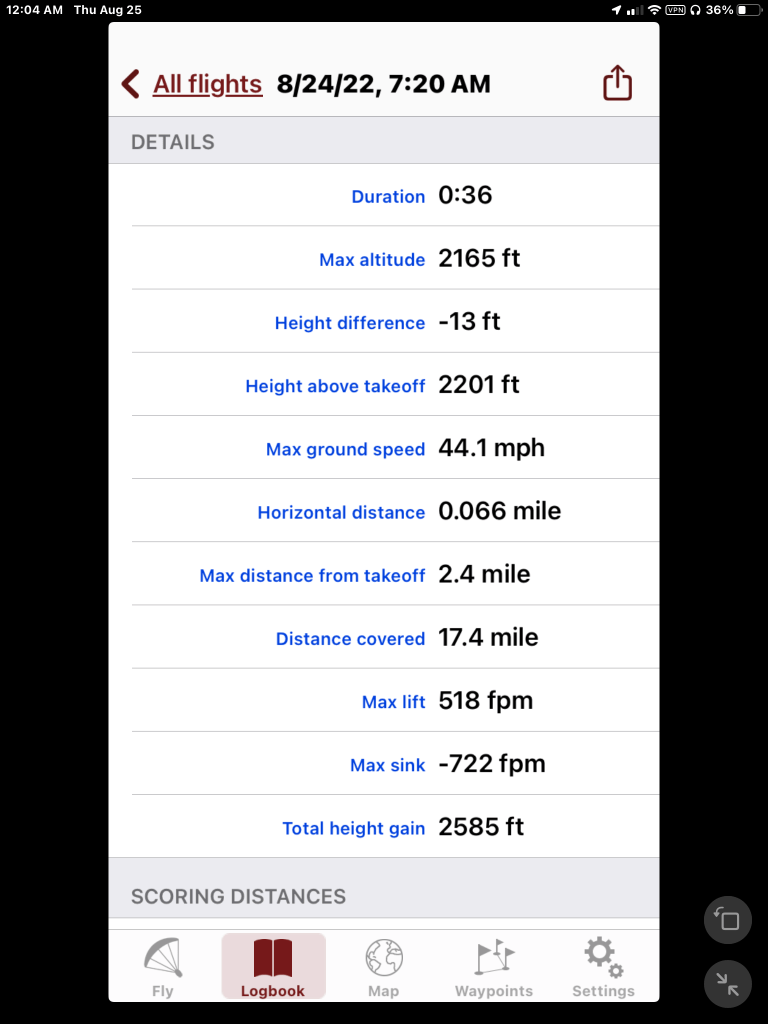The height and width of the screenshot is (1024, 768).
Task: Open the Waypoints flags tab
Action: (x=494, y=967)
